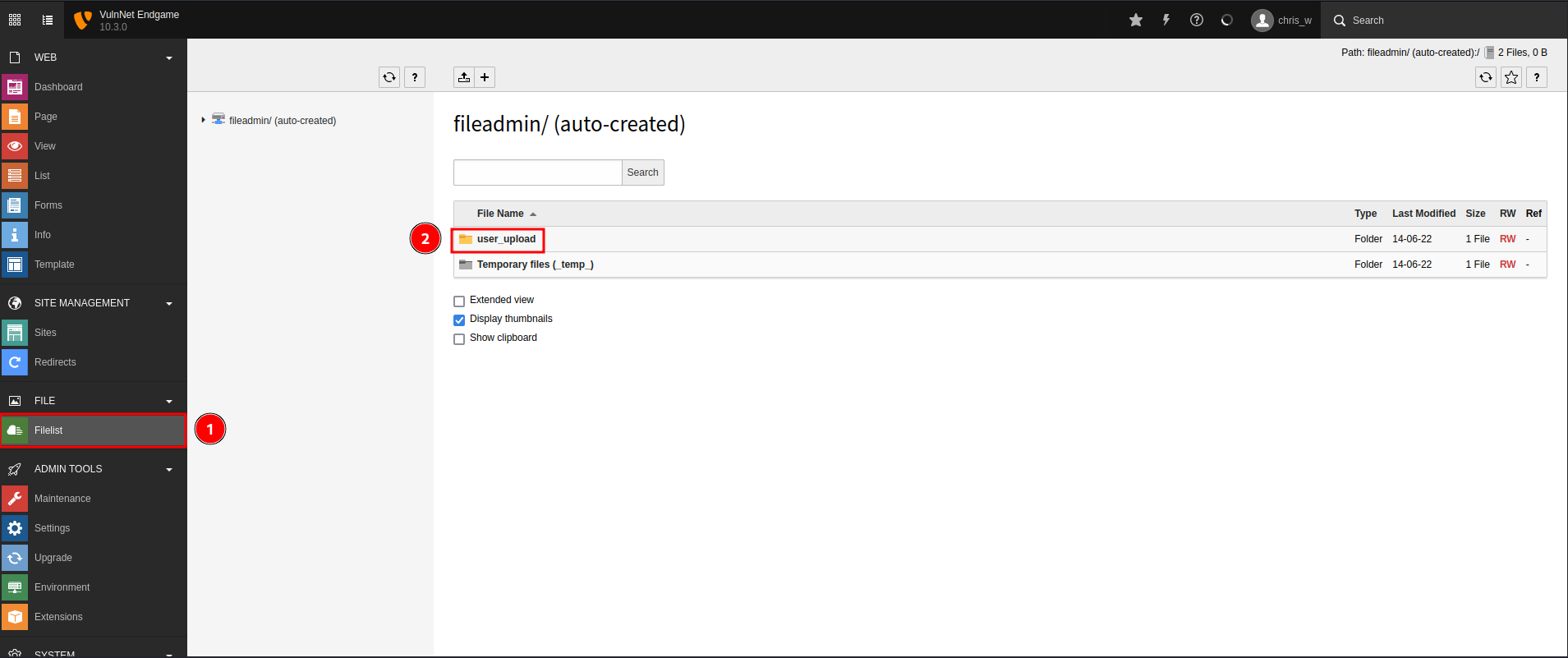
Task: Open the Sites module
Action: click(x=94, y=333)
